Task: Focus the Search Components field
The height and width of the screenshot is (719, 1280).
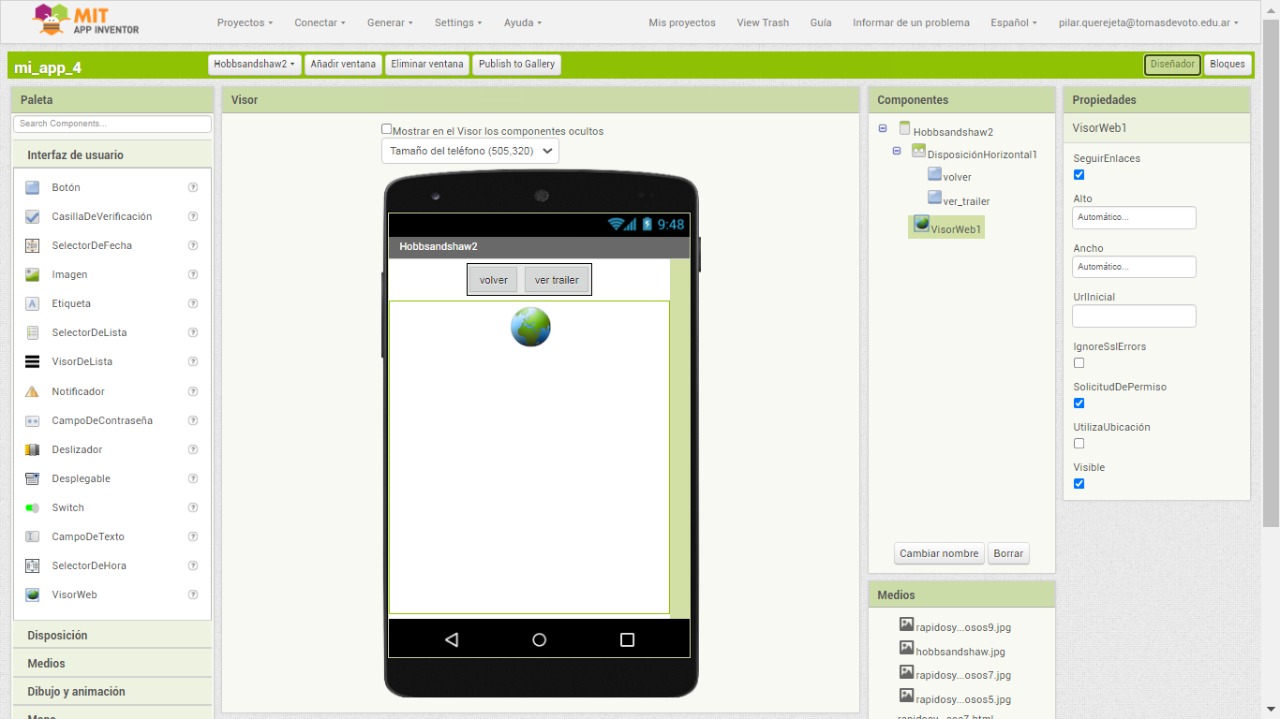Action: [113, 124]
